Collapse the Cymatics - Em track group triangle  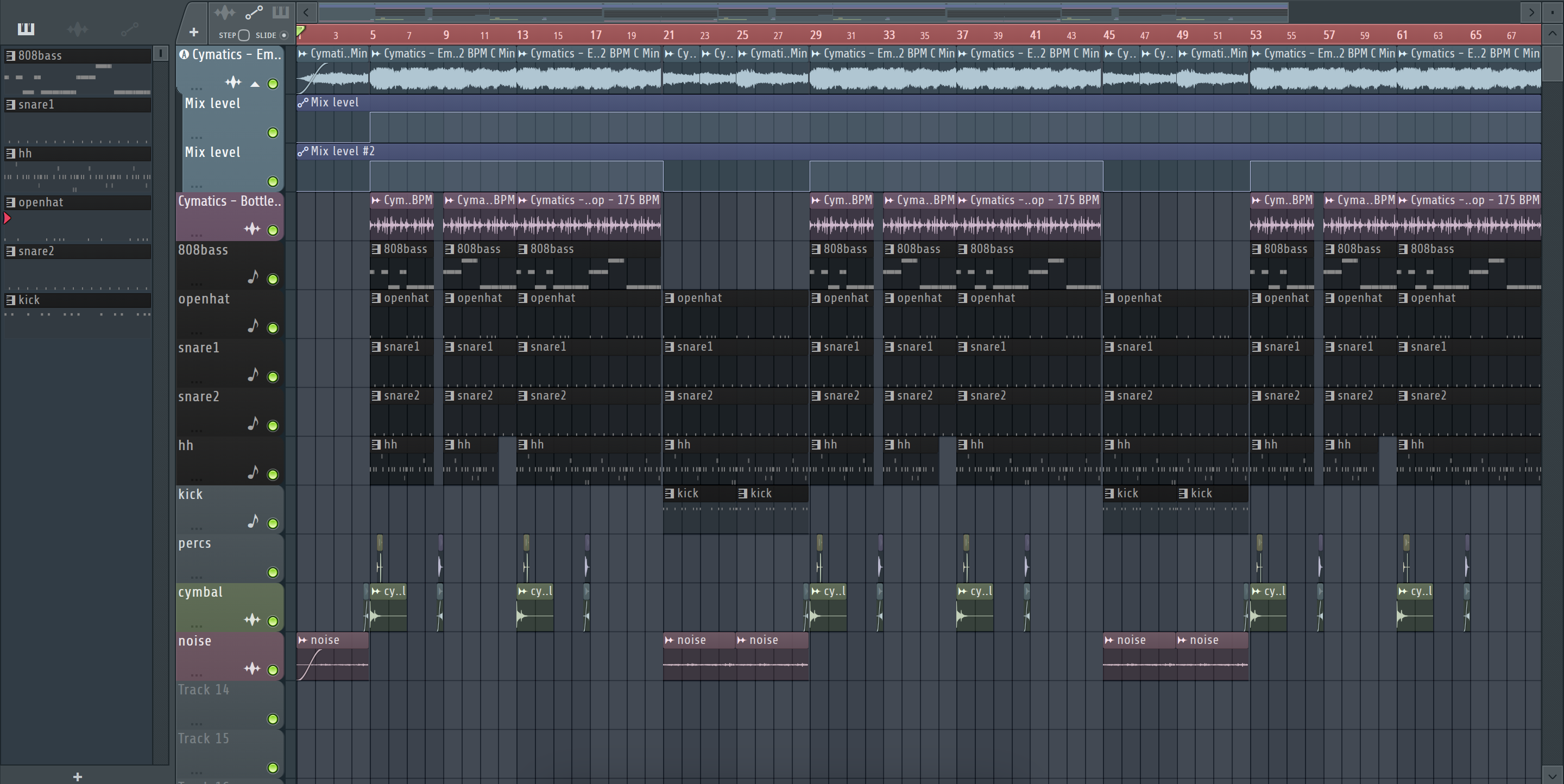point(256,84)
